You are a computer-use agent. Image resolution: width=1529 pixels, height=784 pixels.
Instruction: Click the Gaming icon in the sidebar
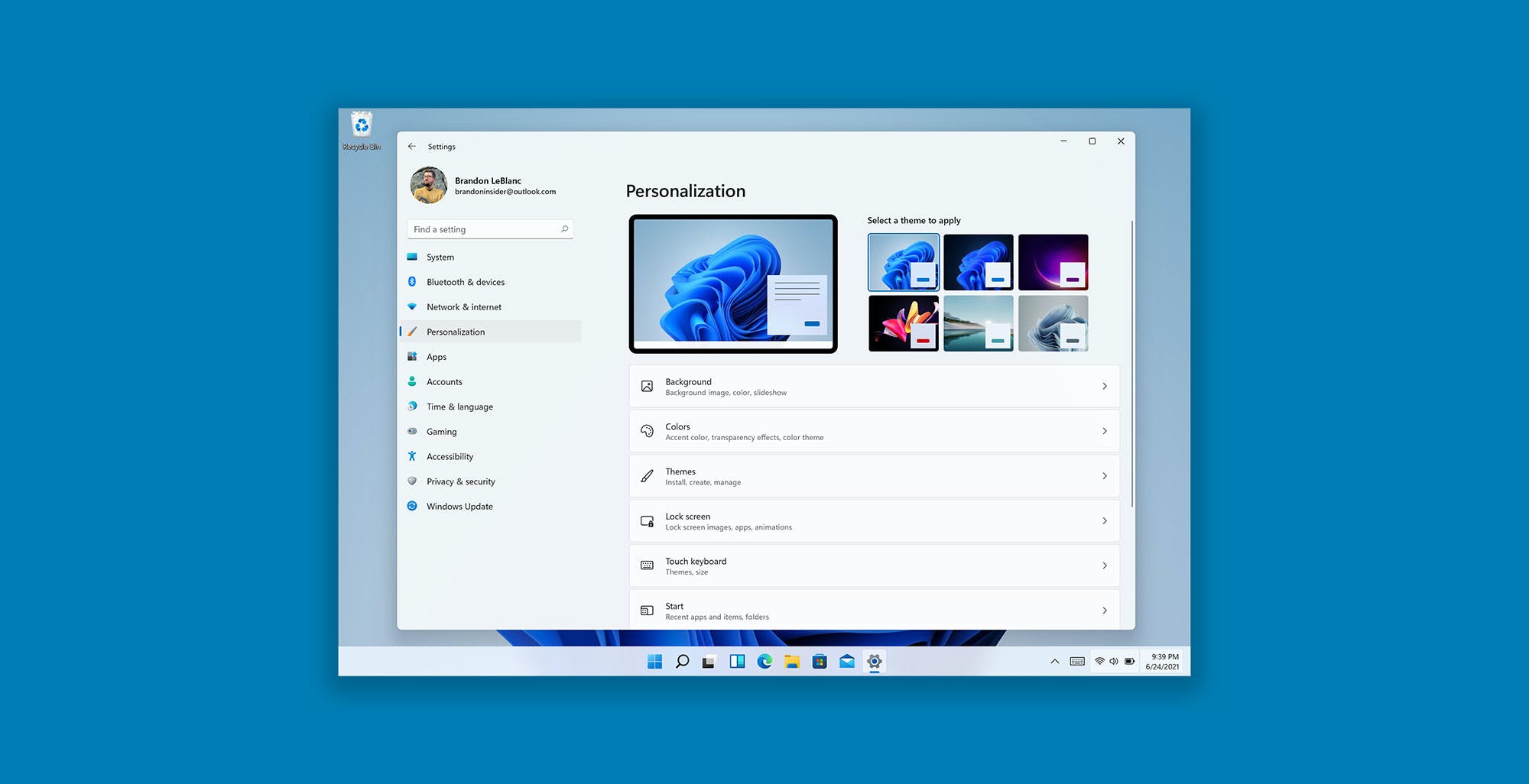pos(413,431)
